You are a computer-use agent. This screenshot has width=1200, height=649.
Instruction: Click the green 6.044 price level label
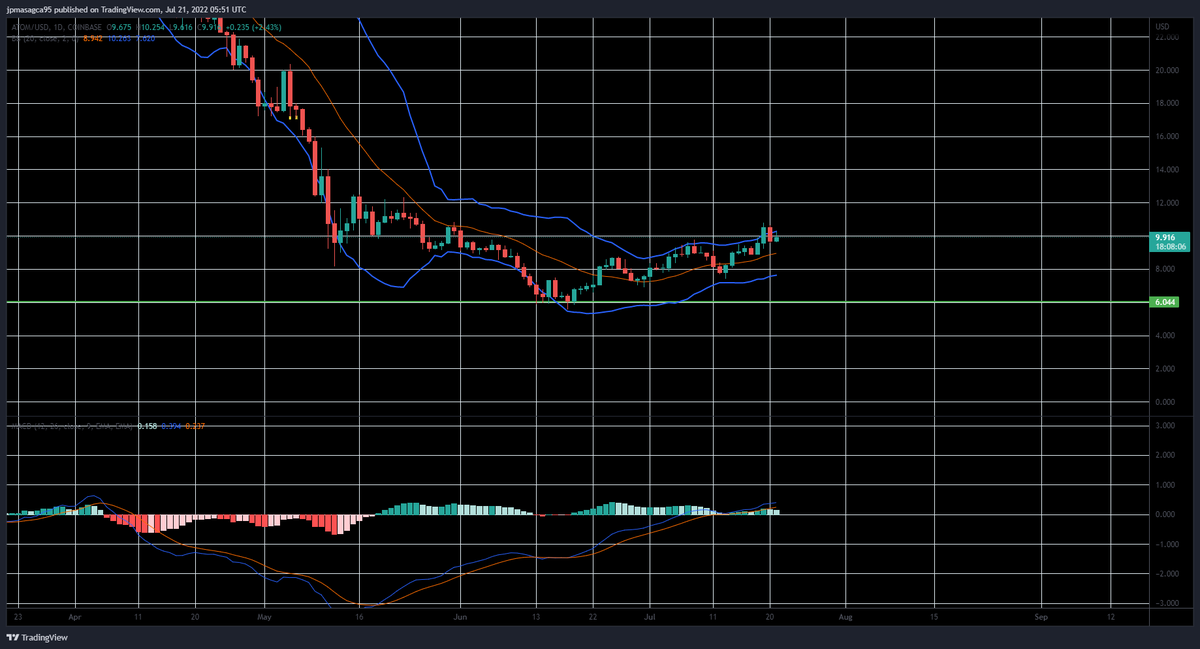click(x=1166, y=301)
